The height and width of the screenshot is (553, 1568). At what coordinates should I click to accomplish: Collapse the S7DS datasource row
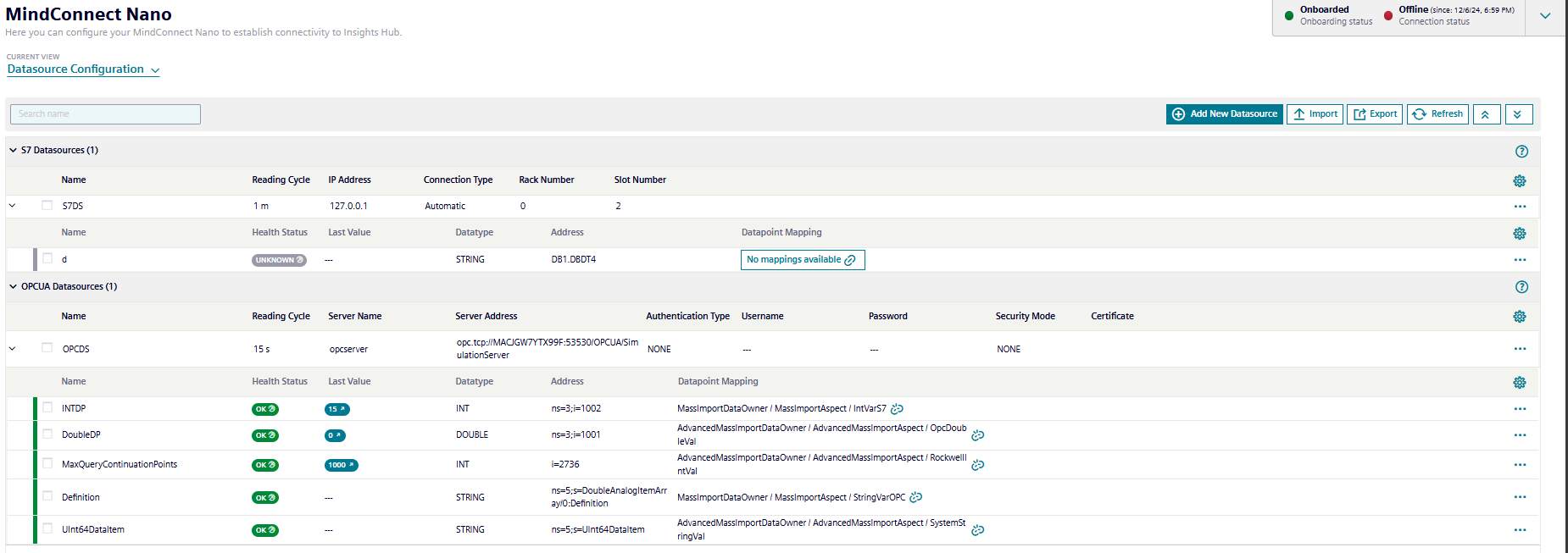tap(12, 205)
